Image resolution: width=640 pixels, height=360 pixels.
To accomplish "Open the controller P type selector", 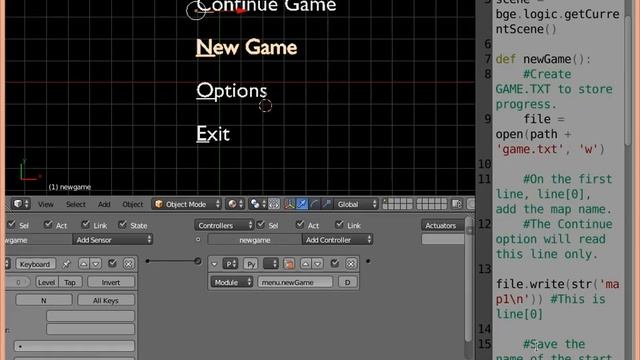I will [230, 264].
